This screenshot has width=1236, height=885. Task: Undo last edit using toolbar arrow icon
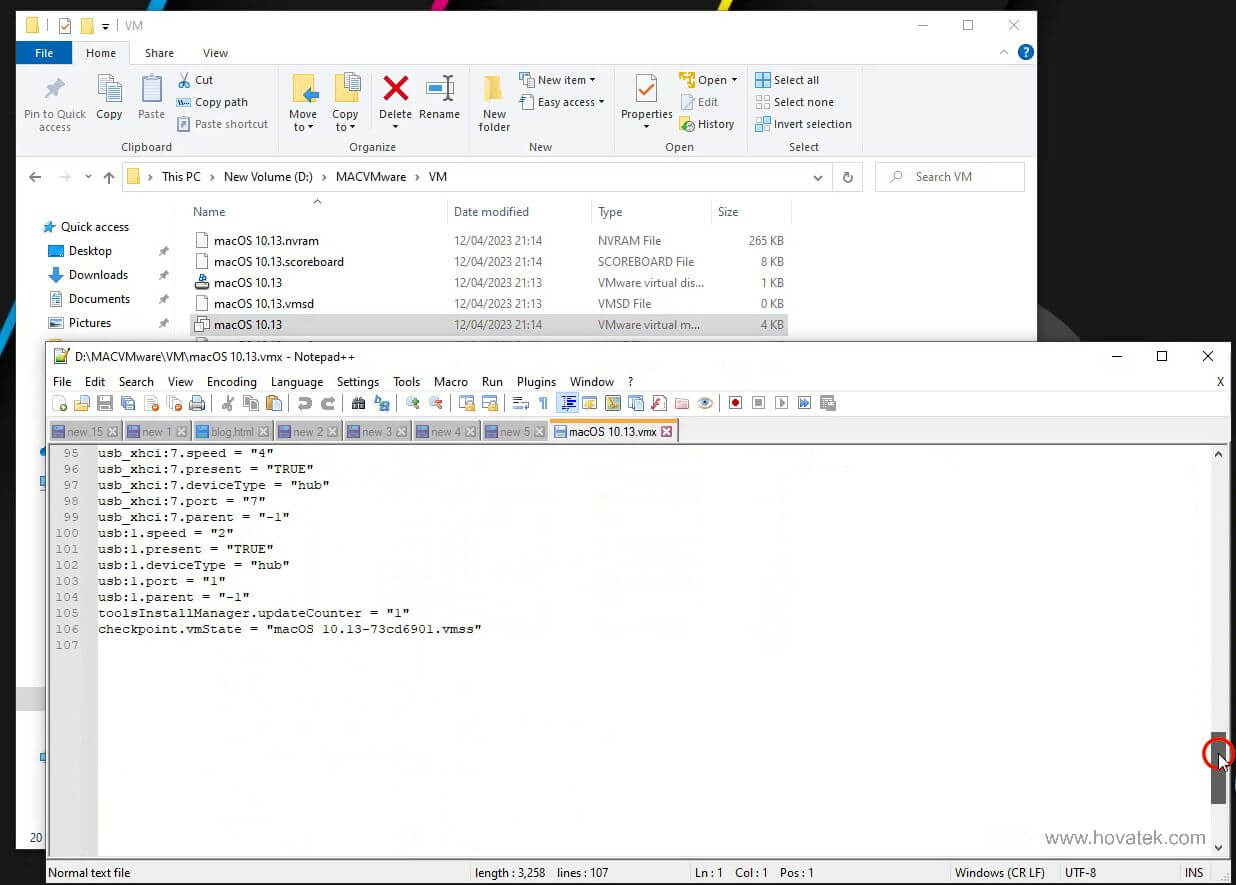[x=305, y=403]
